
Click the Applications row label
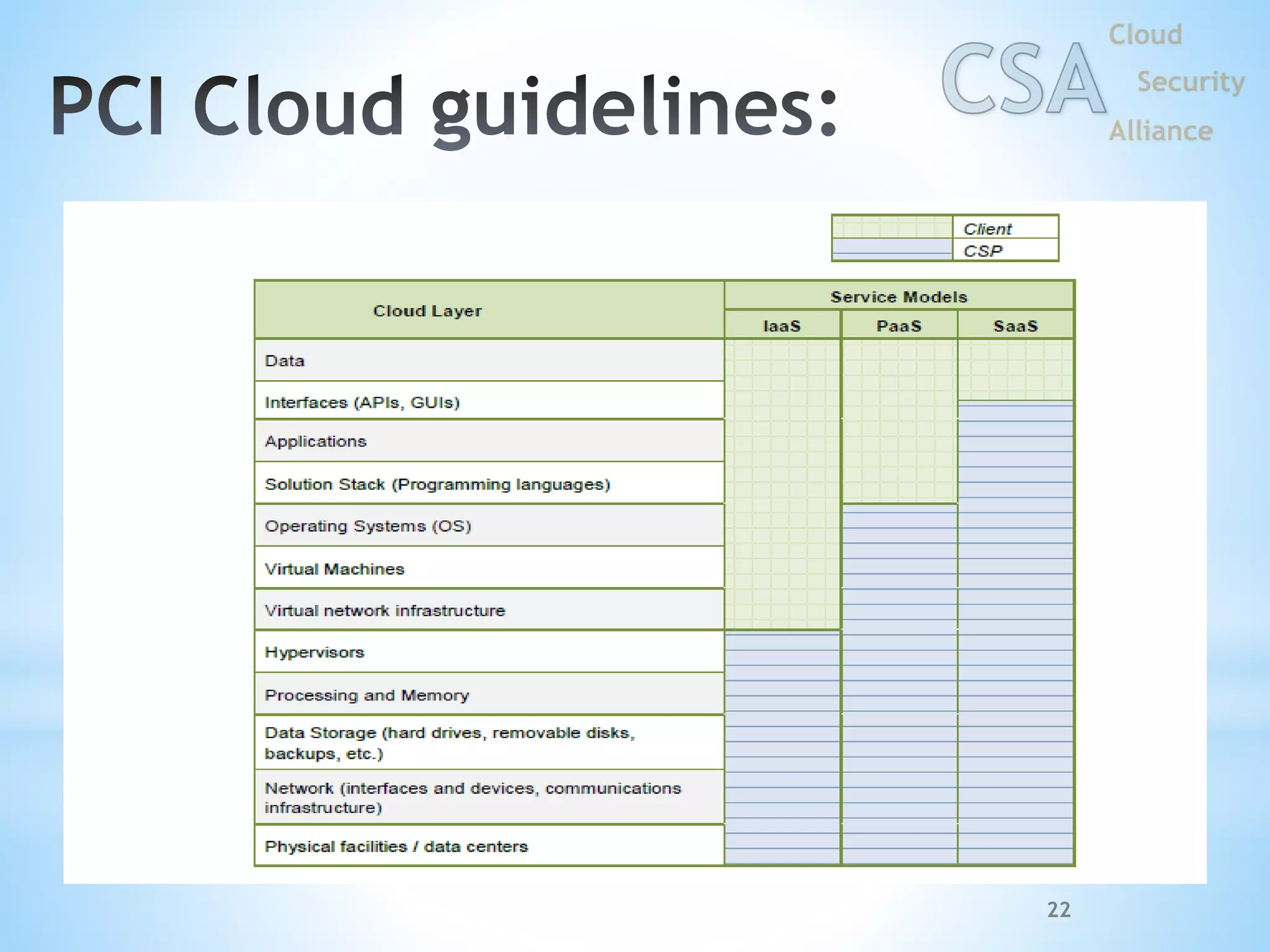[x=316, y=441]
